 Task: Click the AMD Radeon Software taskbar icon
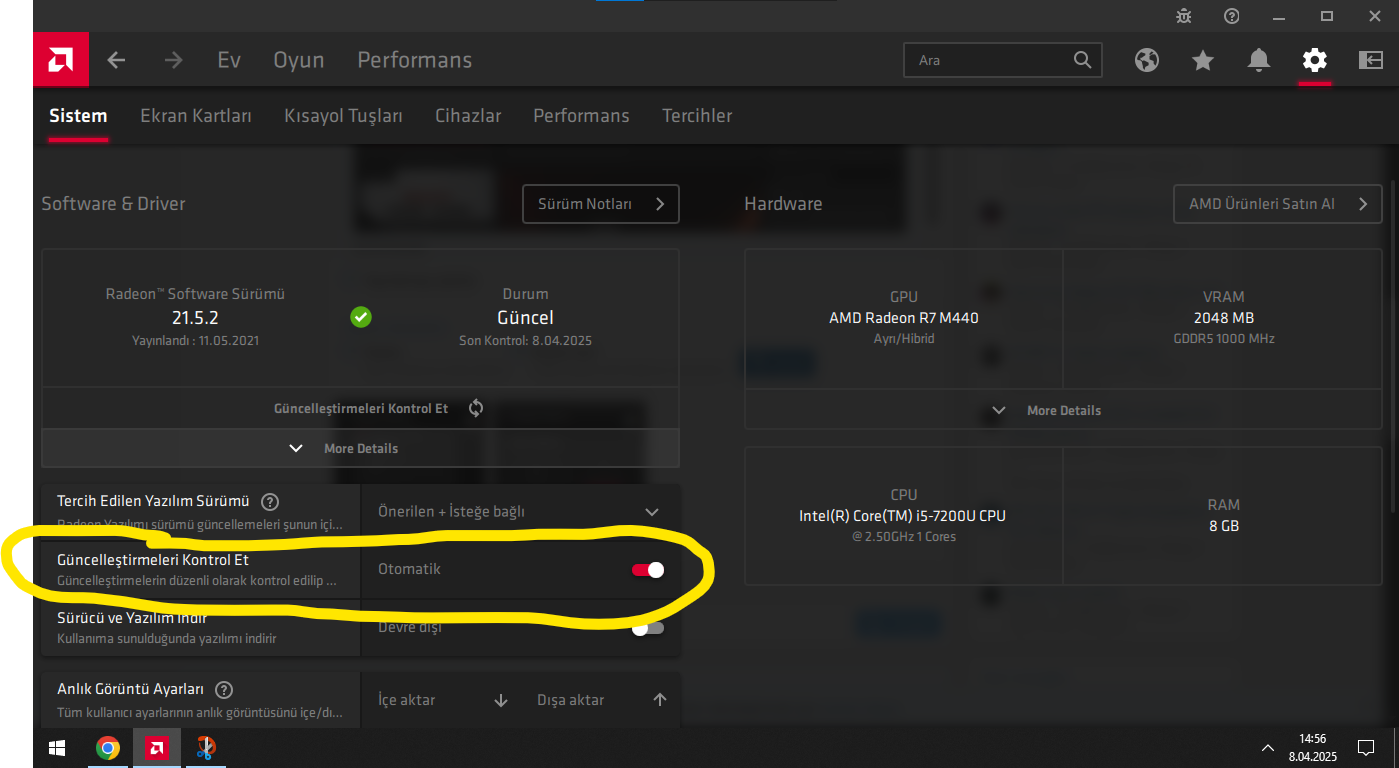(x=156, y=748)
